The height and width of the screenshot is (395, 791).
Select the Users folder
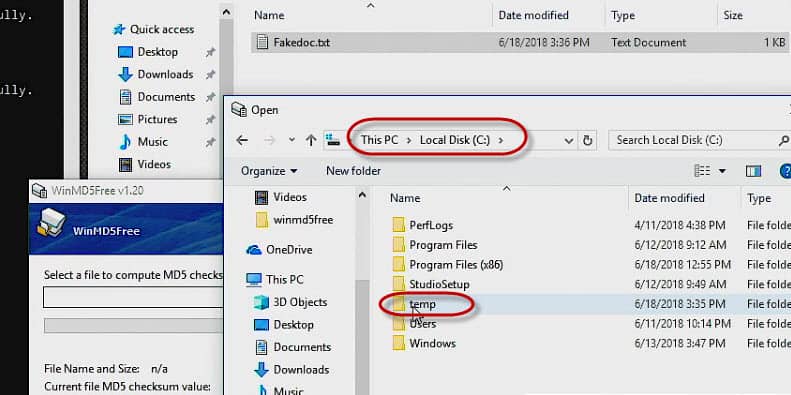coord(422,324)
